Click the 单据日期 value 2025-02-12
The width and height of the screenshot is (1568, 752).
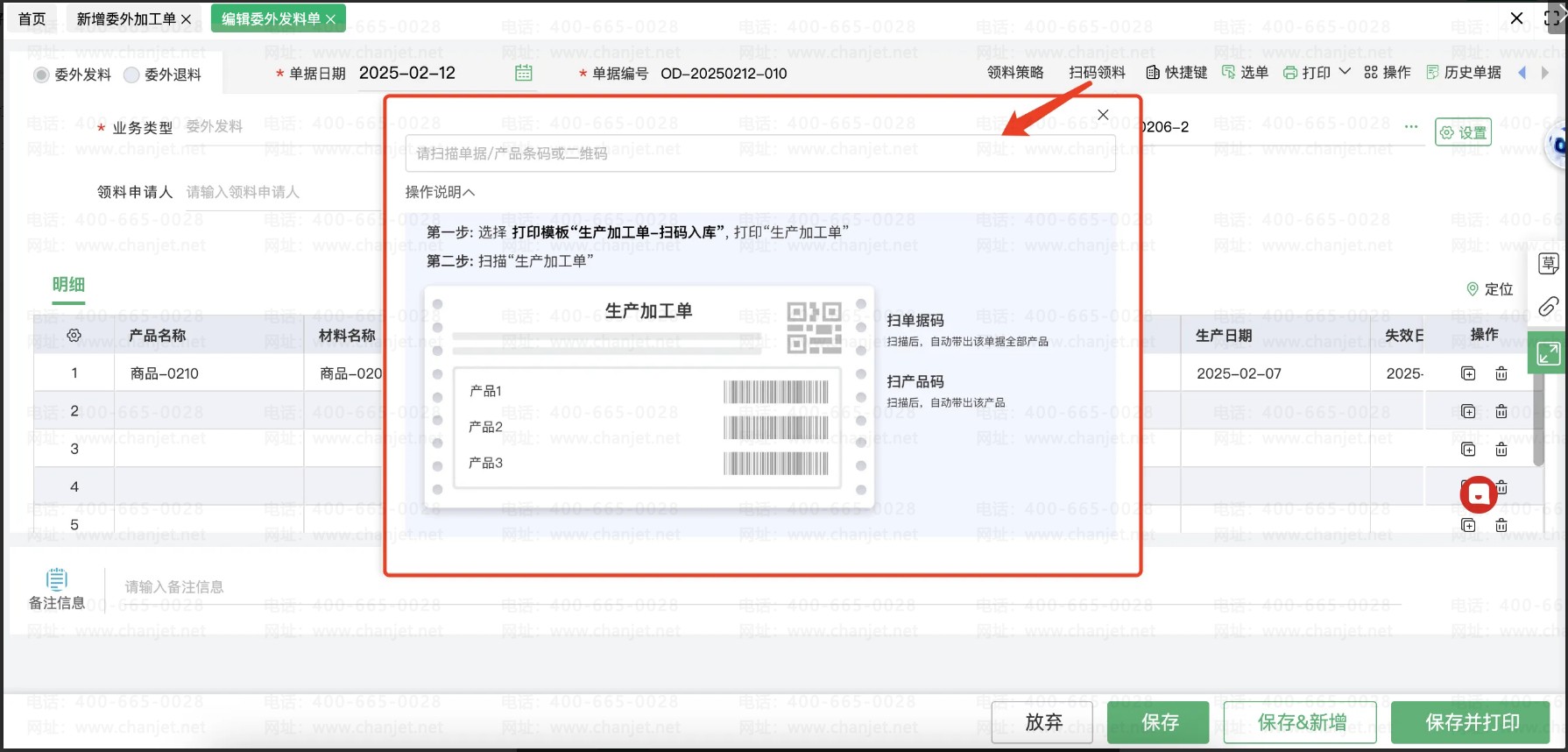pyautogui.click(x=407, y=73)
